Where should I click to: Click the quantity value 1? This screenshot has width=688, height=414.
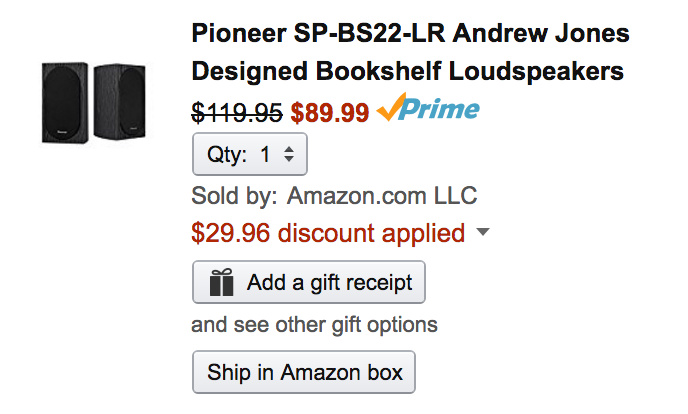[x=265, y=154]
